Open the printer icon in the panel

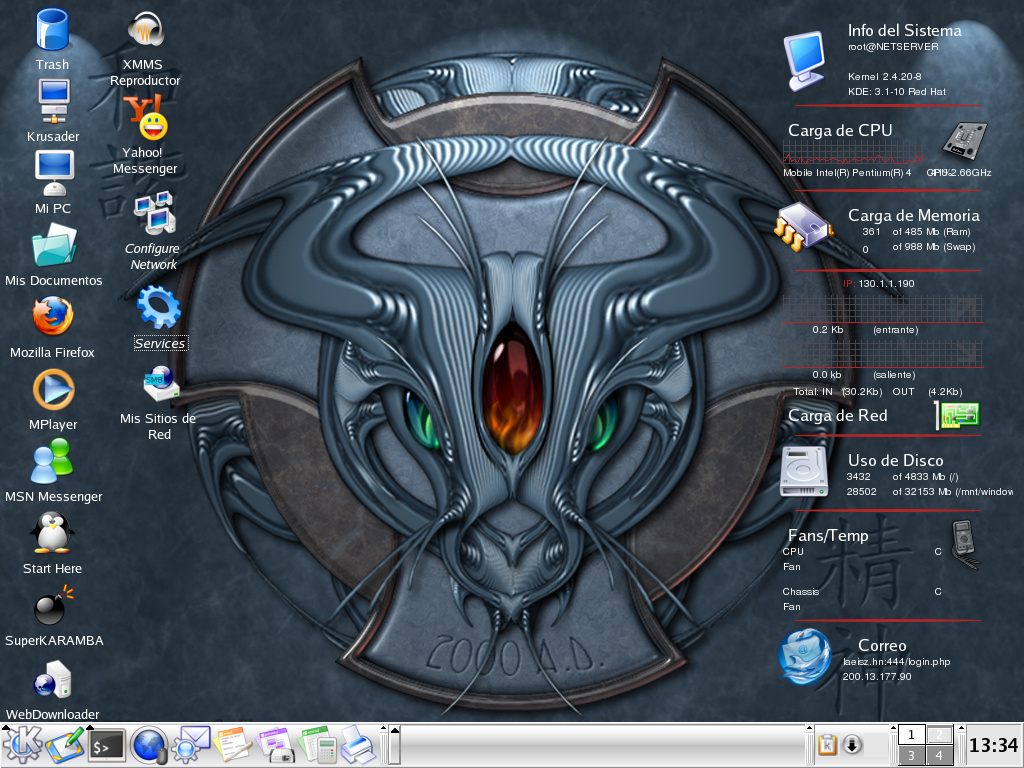[358, 746]
